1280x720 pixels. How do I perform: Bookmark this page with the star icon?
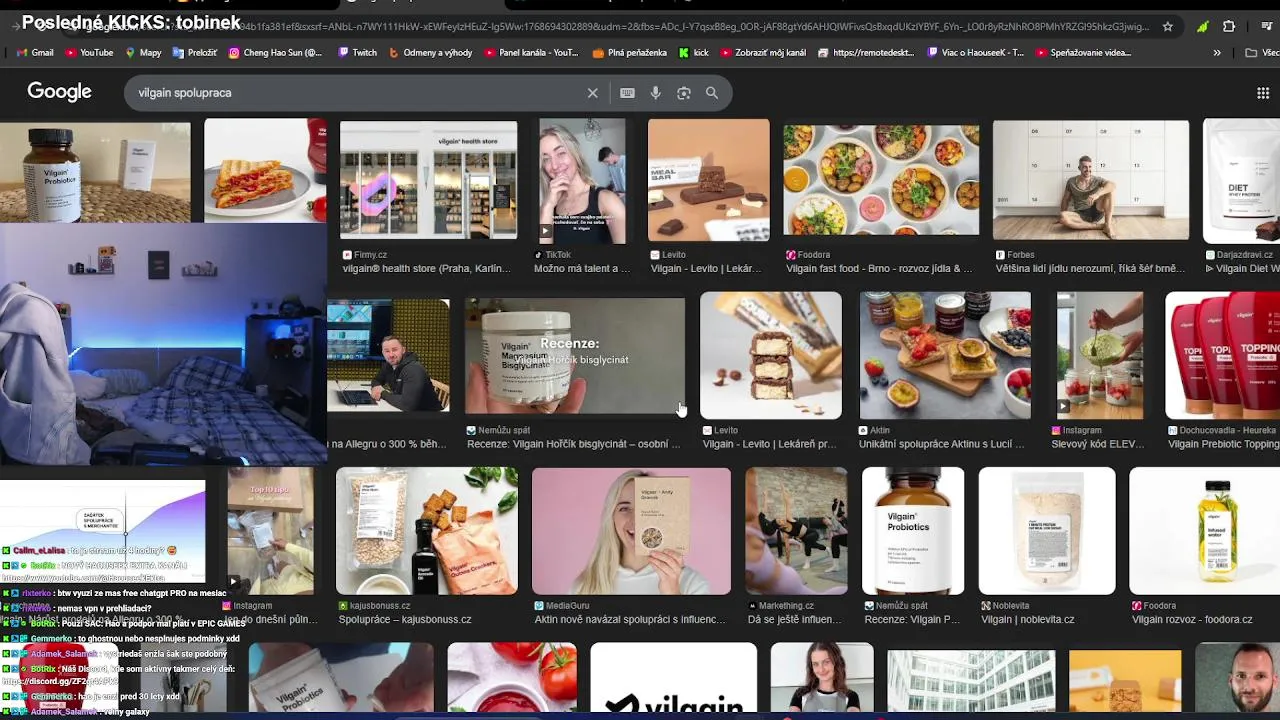coord(1167,27)
